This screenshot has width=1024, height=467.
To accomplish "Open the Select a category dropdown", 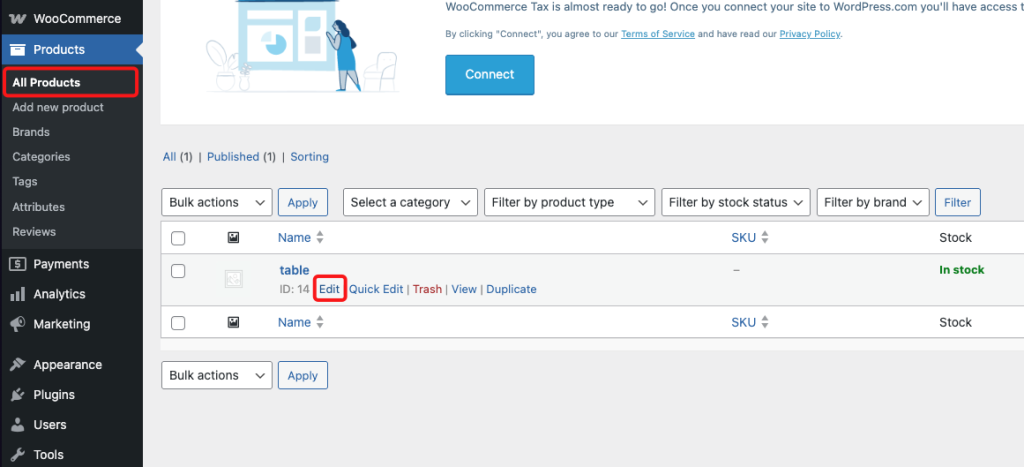I will click(x=410, y=202).
